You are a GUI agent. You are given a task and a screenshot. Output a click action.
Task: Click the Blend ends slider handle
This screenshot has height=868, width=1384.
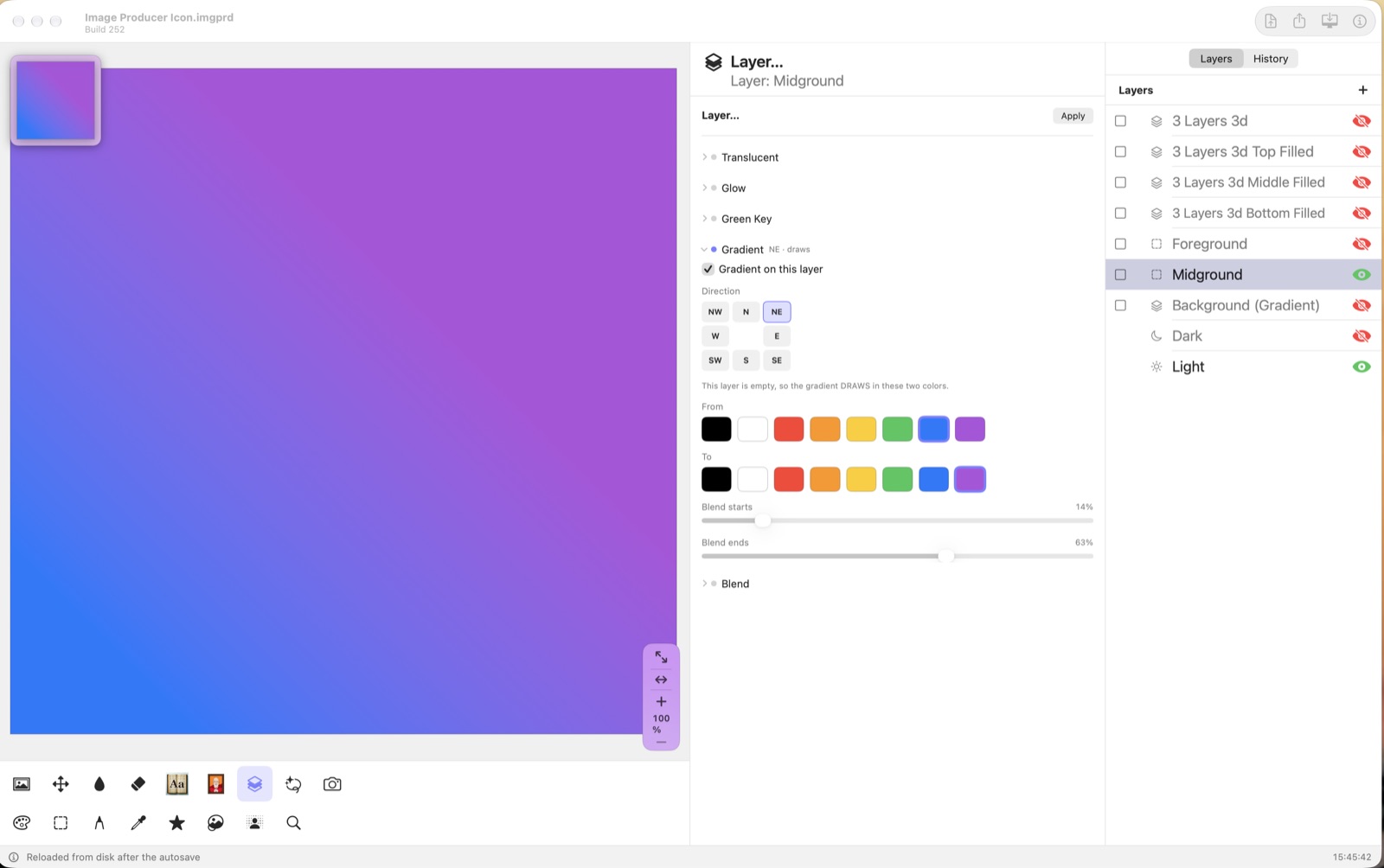click(x=946, y=556)
